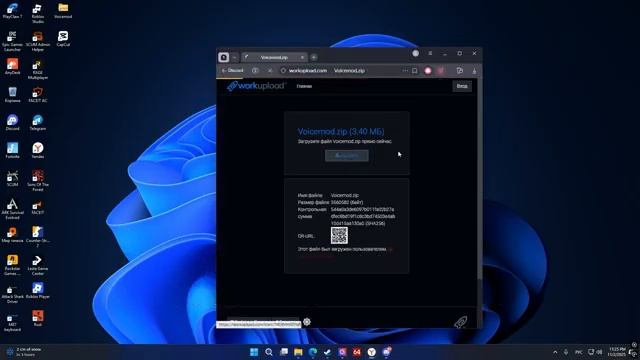Open Attack Shark Driver shortcut
Image resolution: width=640 pixels, height=360 pixels.
click(12, 293)
